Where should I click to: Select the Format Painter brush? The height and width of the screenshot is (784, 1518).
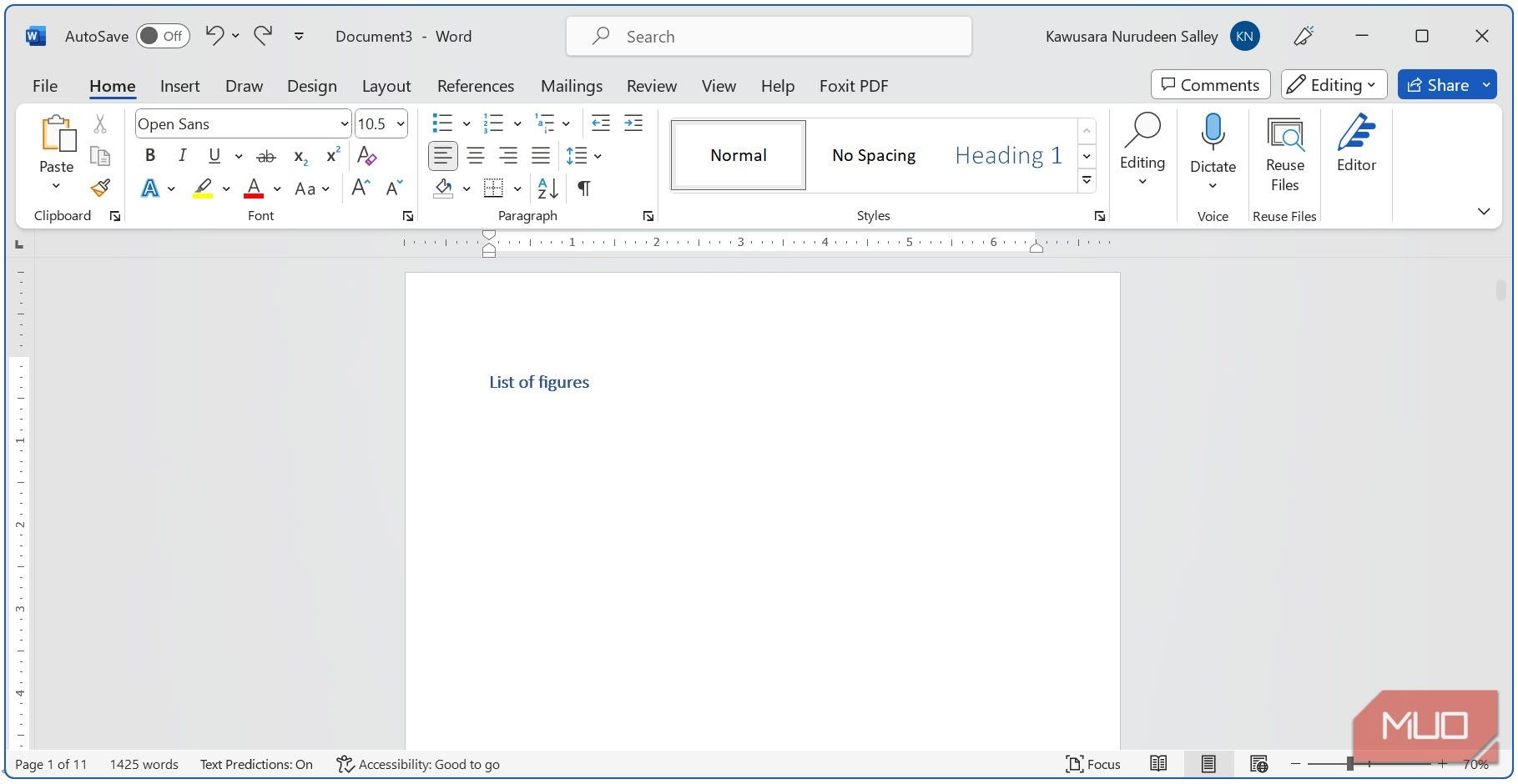pyautogui.click(x=100, y=188)
